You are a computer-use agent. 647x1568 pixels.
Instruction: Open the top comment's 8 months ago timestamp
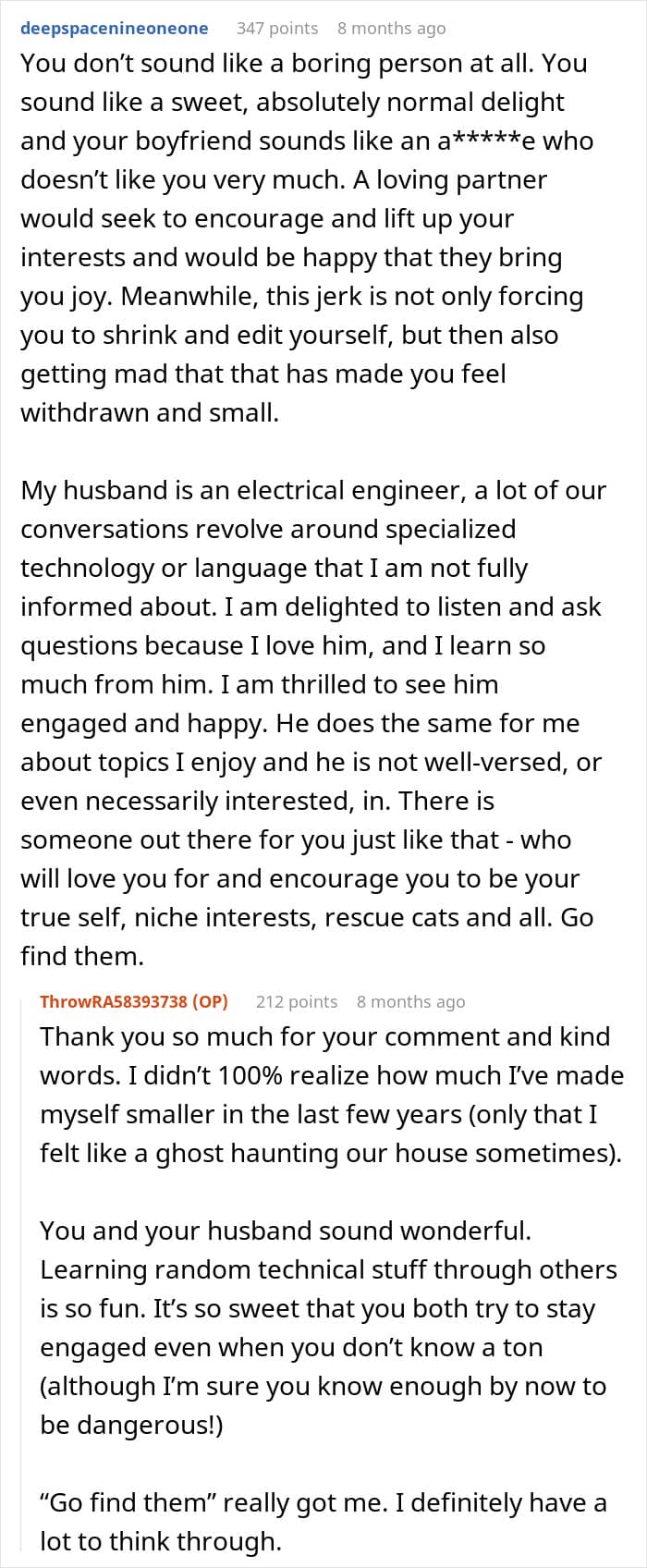click(x=392, y=29)
